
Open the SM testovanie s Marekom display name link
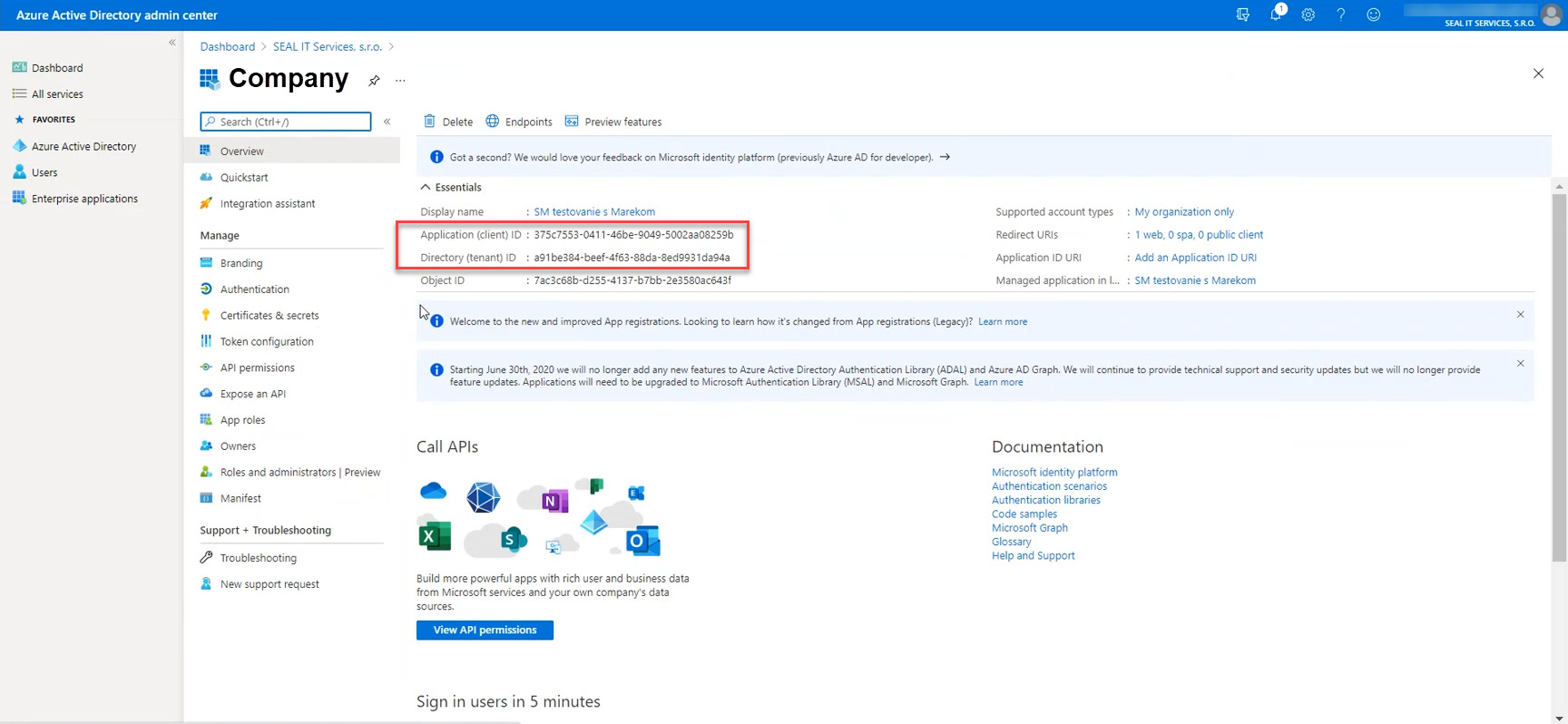click(594, 212)
